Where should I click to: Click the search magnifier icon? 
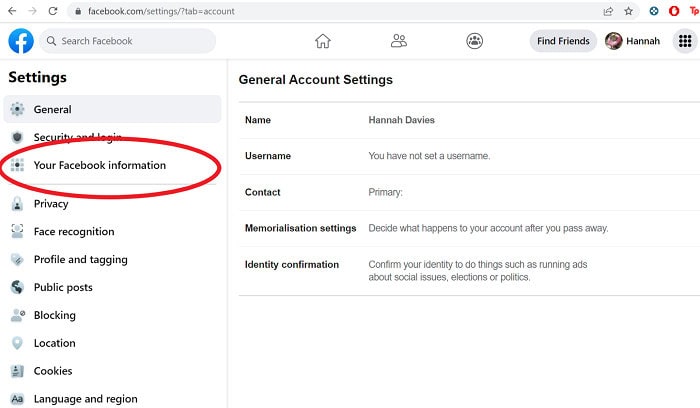pyautogui.click(x=51, y=41)
